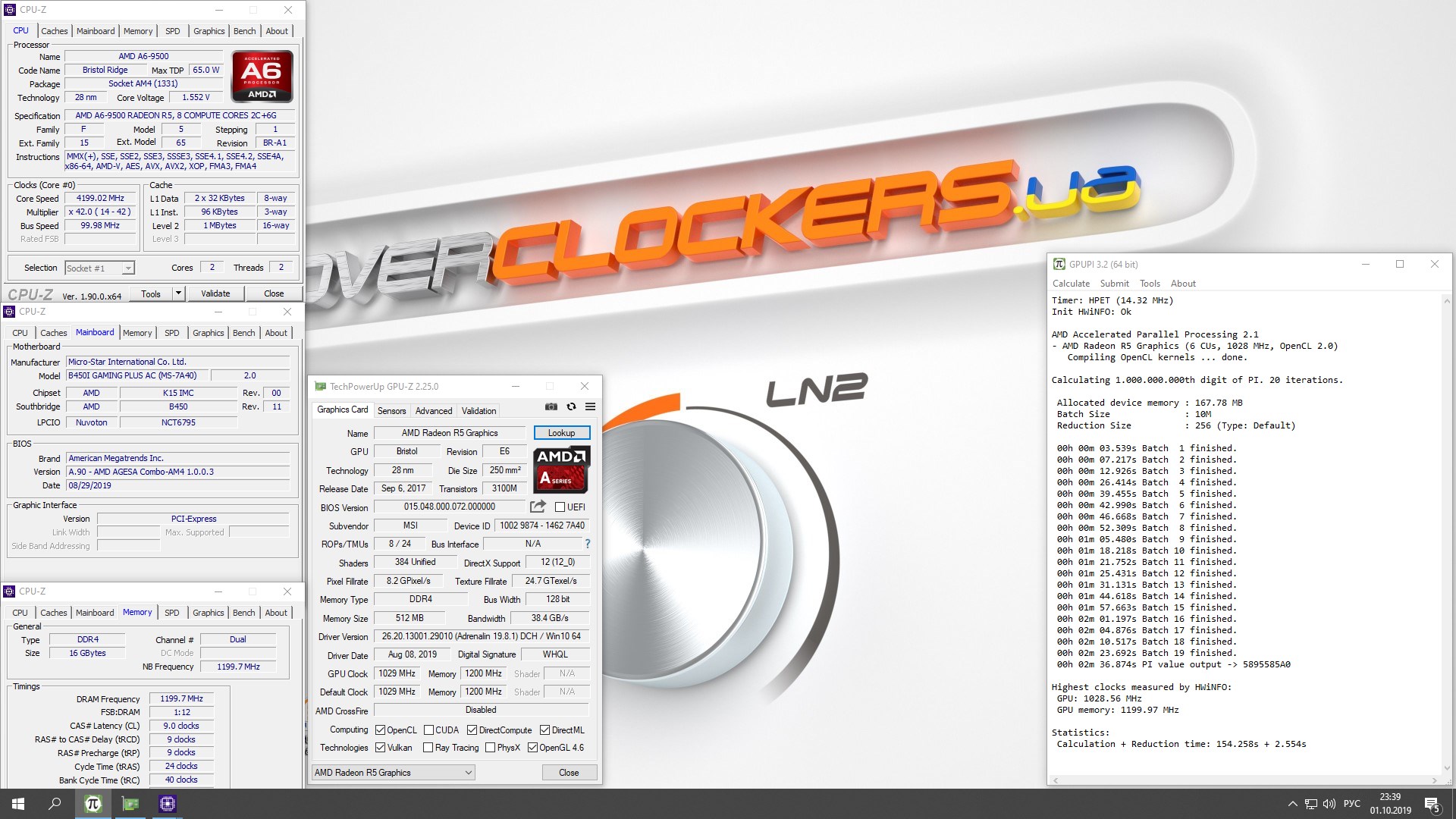Expand the CPU-Z Tools dropdown arrow
The height and width of the screenshot is (819, 1456).
tap(178, 293)
